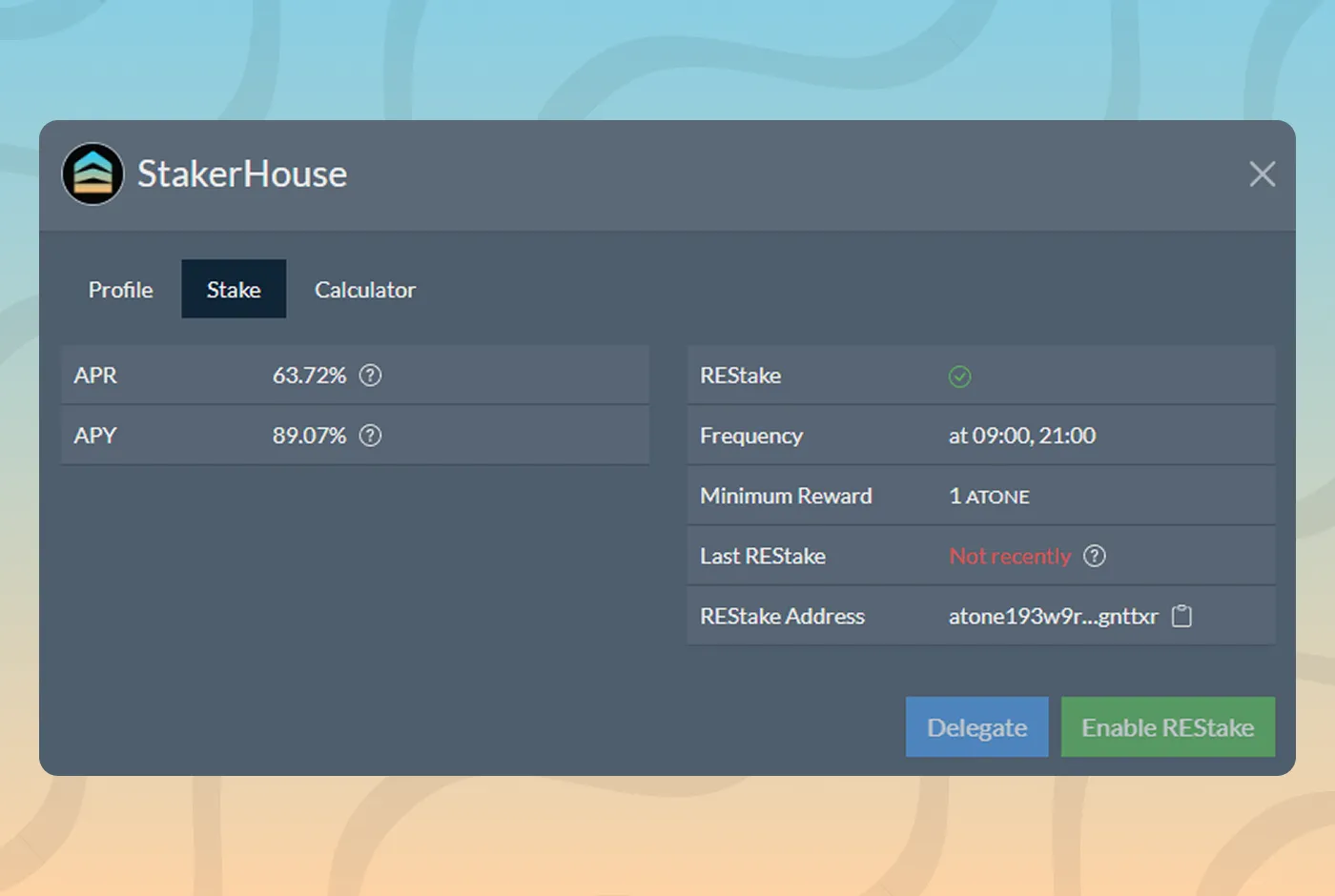Click the 89.07% APY value
This screenshot has width=1335, height=896.
point(309,436)
